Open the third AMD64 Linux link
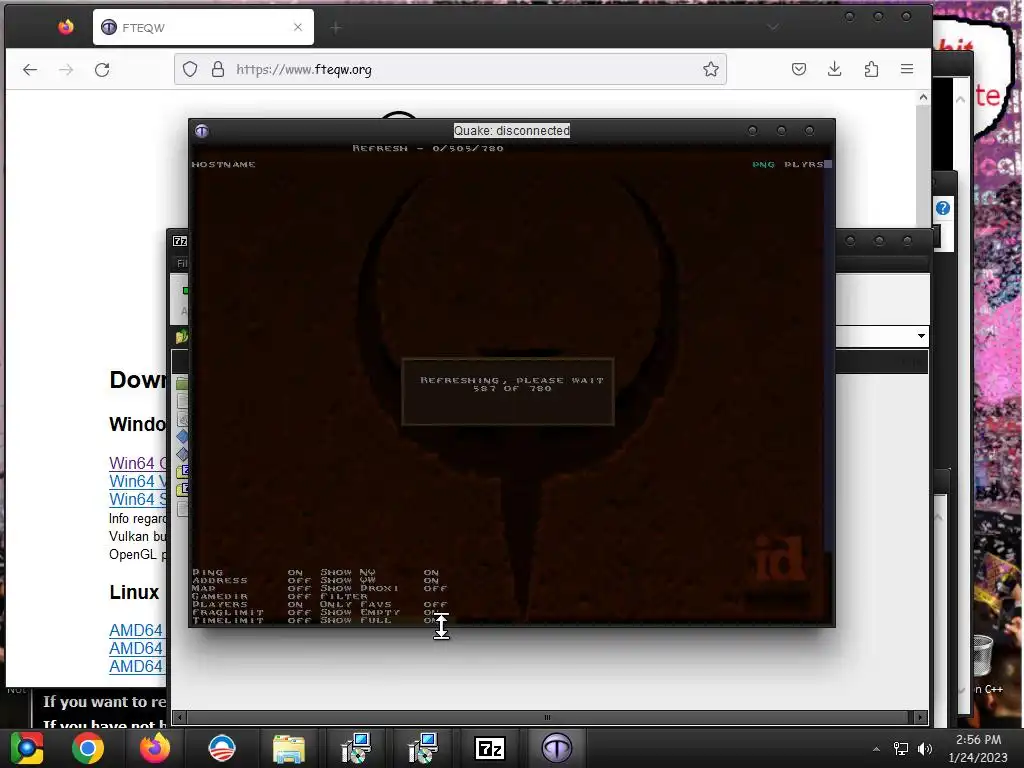 point(136,666)
